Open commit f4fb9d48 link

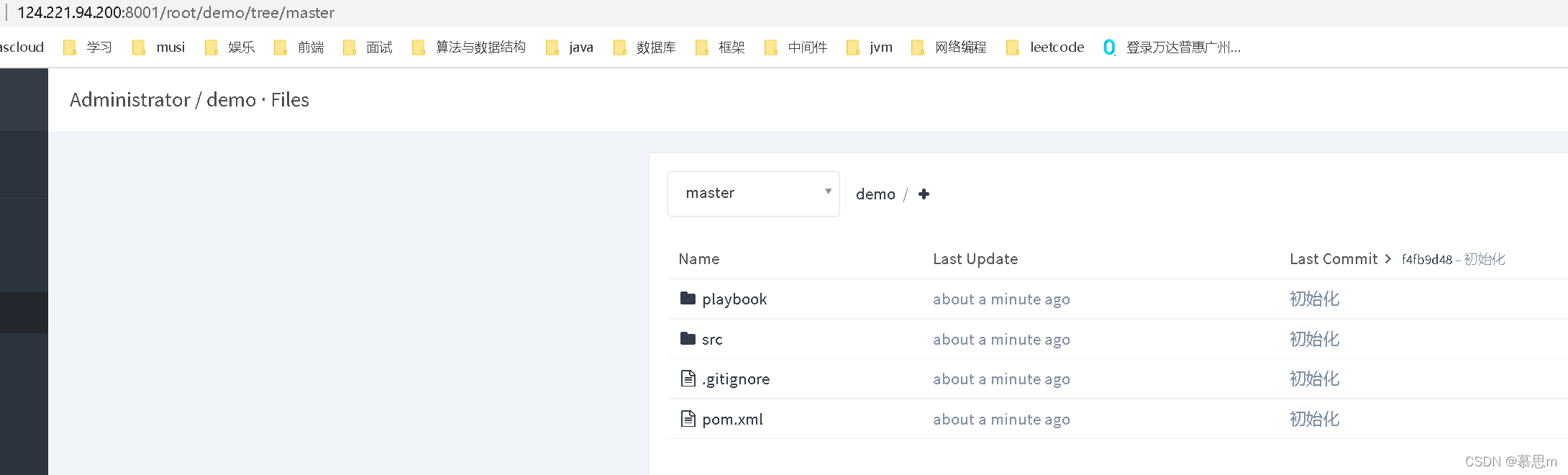pyautogui.click(x=1427, y=260)
